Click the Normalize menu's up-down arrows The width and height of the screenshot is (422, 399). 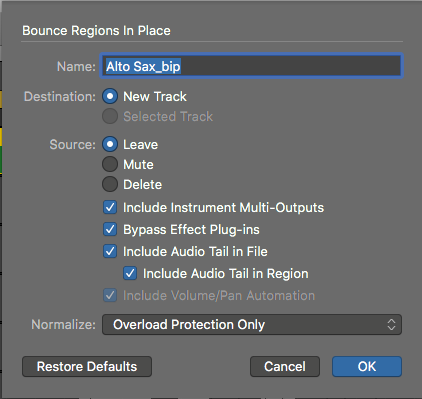click(x=391, y=324)
